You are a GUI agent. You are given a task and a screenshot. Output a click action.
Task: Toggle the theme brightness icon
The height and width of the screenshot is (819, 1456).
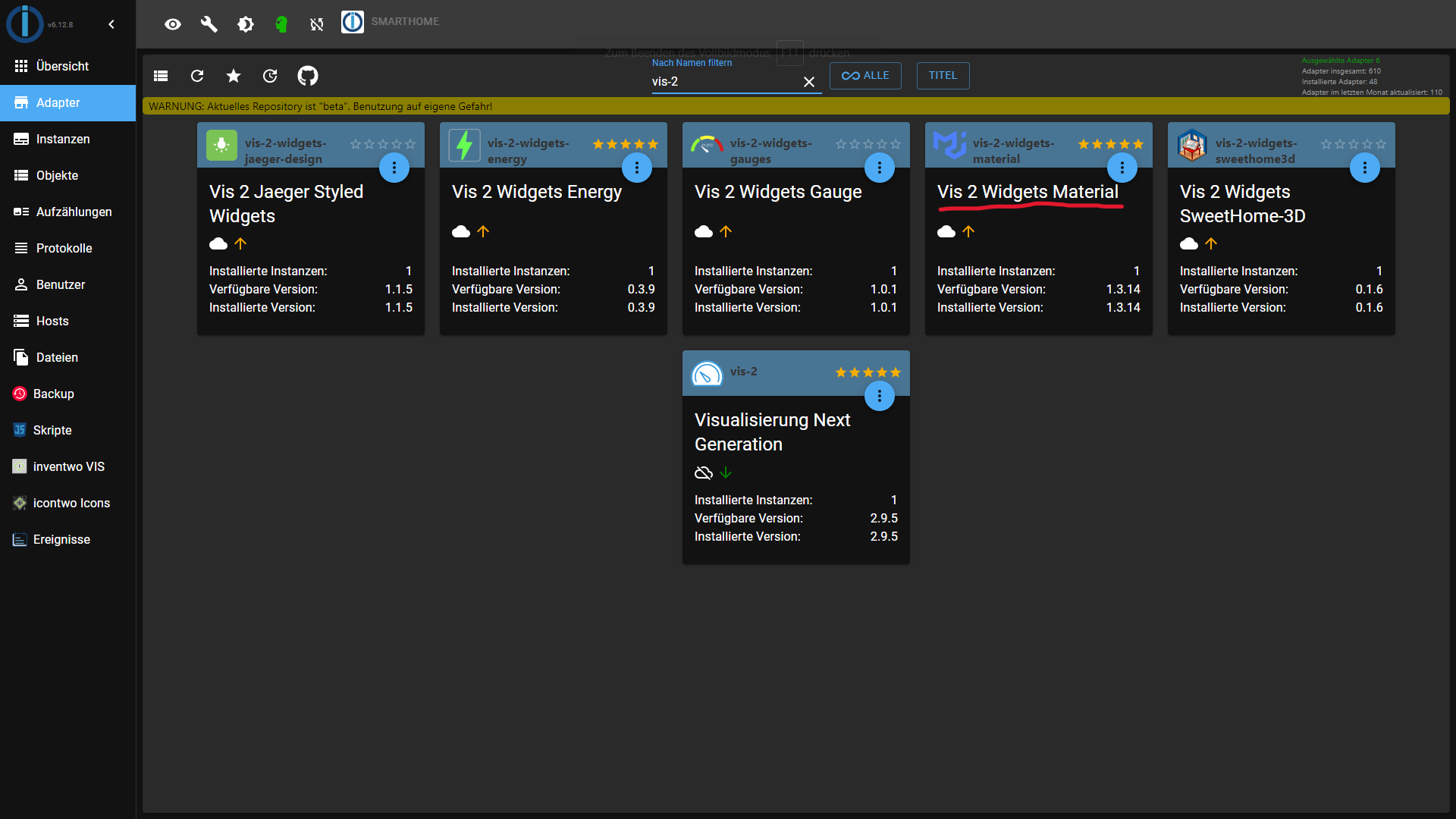coord(245,24)
